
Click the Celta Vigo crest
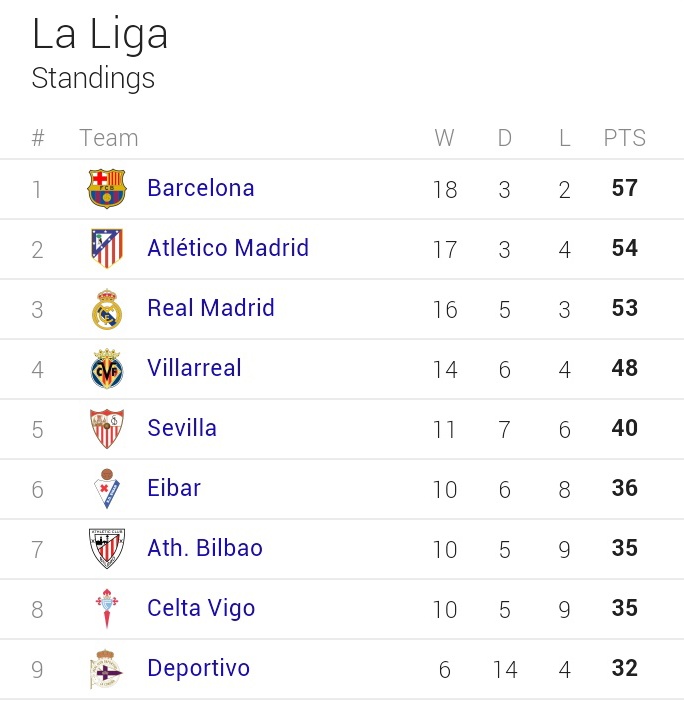(107, 608)
